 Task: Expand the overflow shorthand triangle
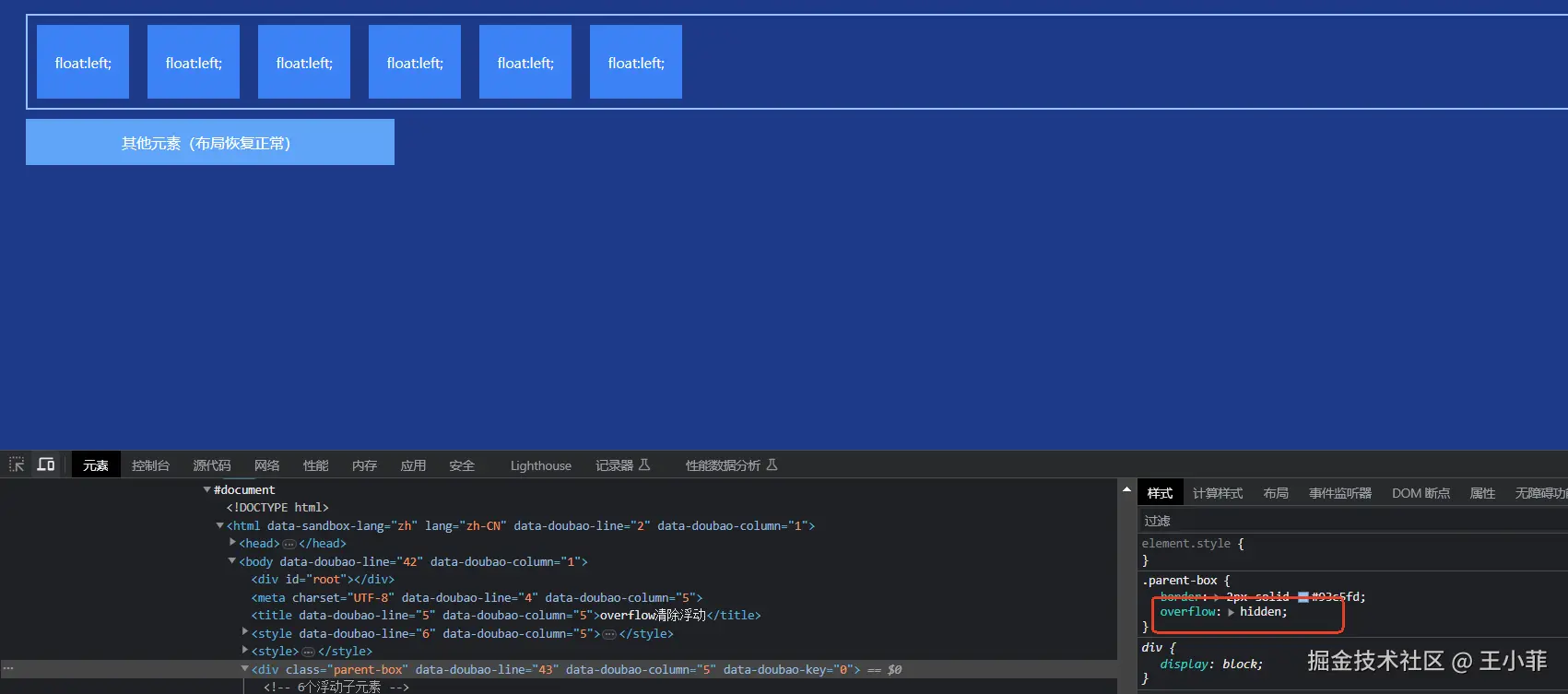[1231, 612]
